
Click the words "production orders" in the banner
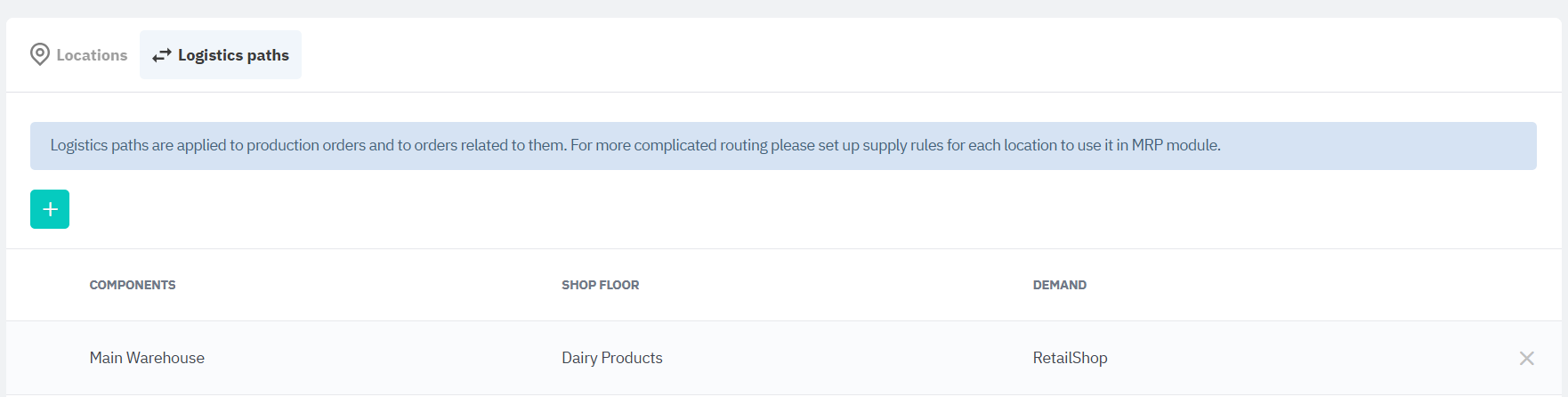tap(305, 145)
